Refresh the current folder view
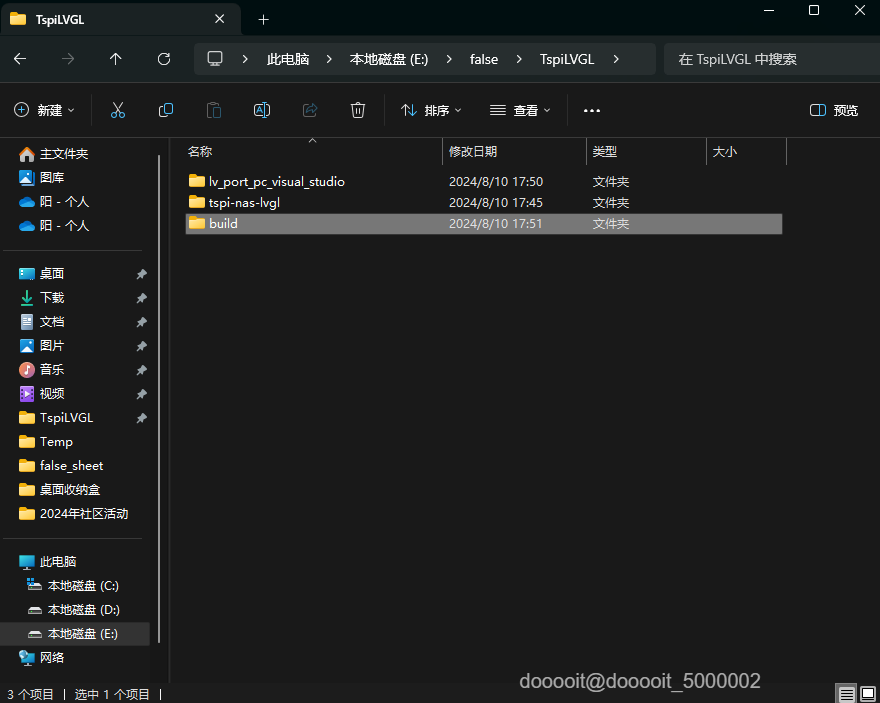Screen dimensions: 880x703 (164, 59)
